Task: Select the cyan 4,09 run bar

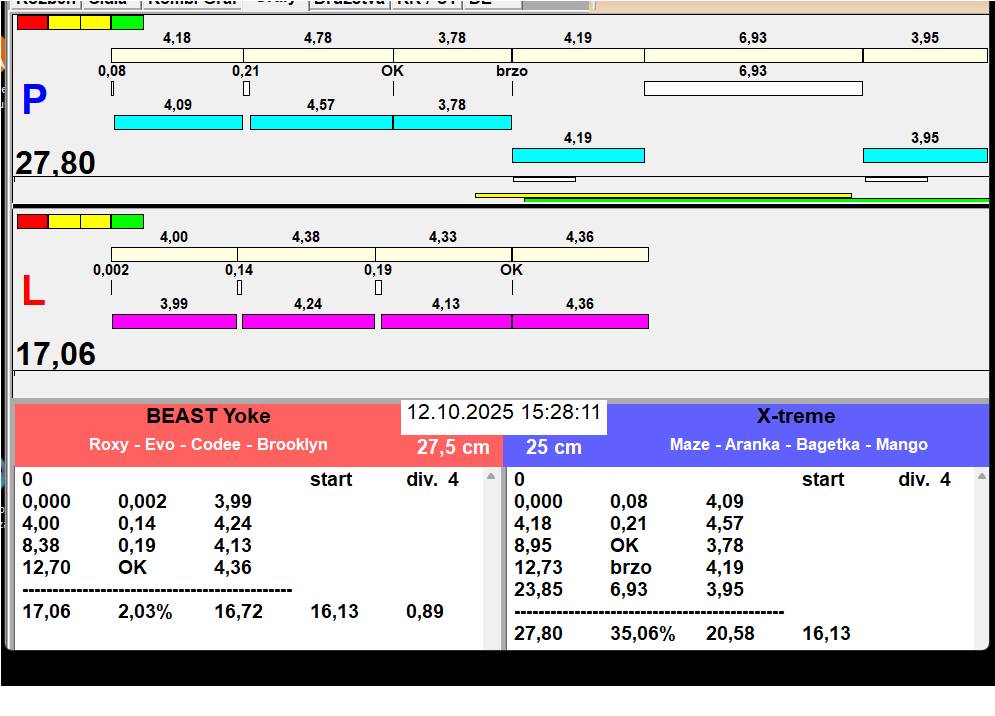Action: coord(178,123)
